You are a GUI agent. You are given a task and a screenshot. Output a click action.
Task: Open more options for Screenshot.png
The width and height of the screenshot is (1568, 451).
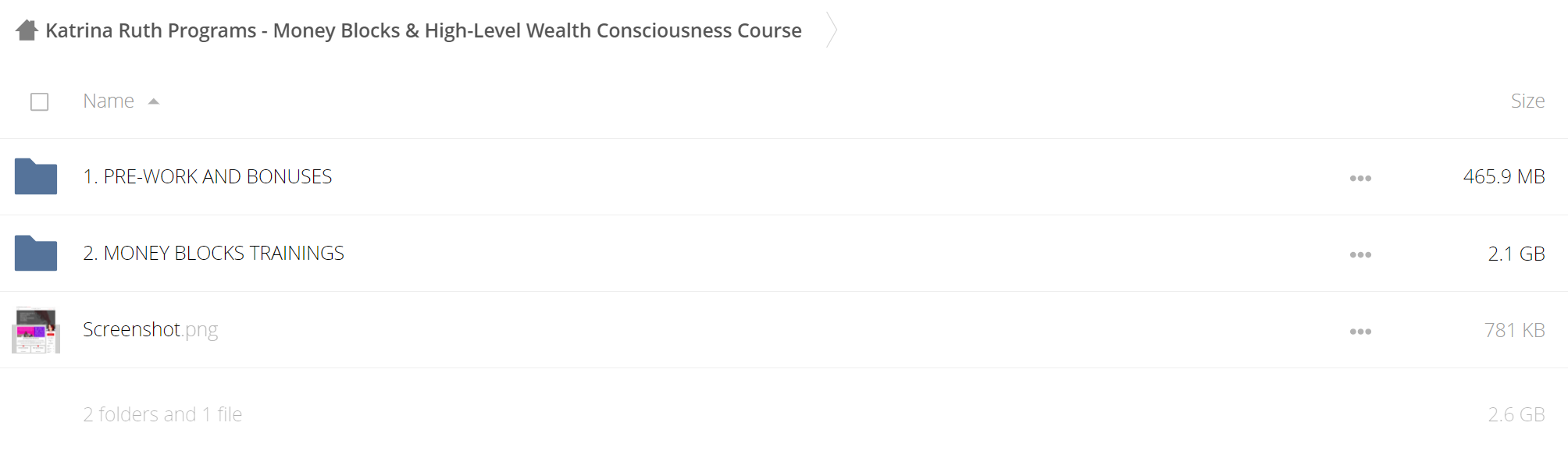pos(1360,331)
